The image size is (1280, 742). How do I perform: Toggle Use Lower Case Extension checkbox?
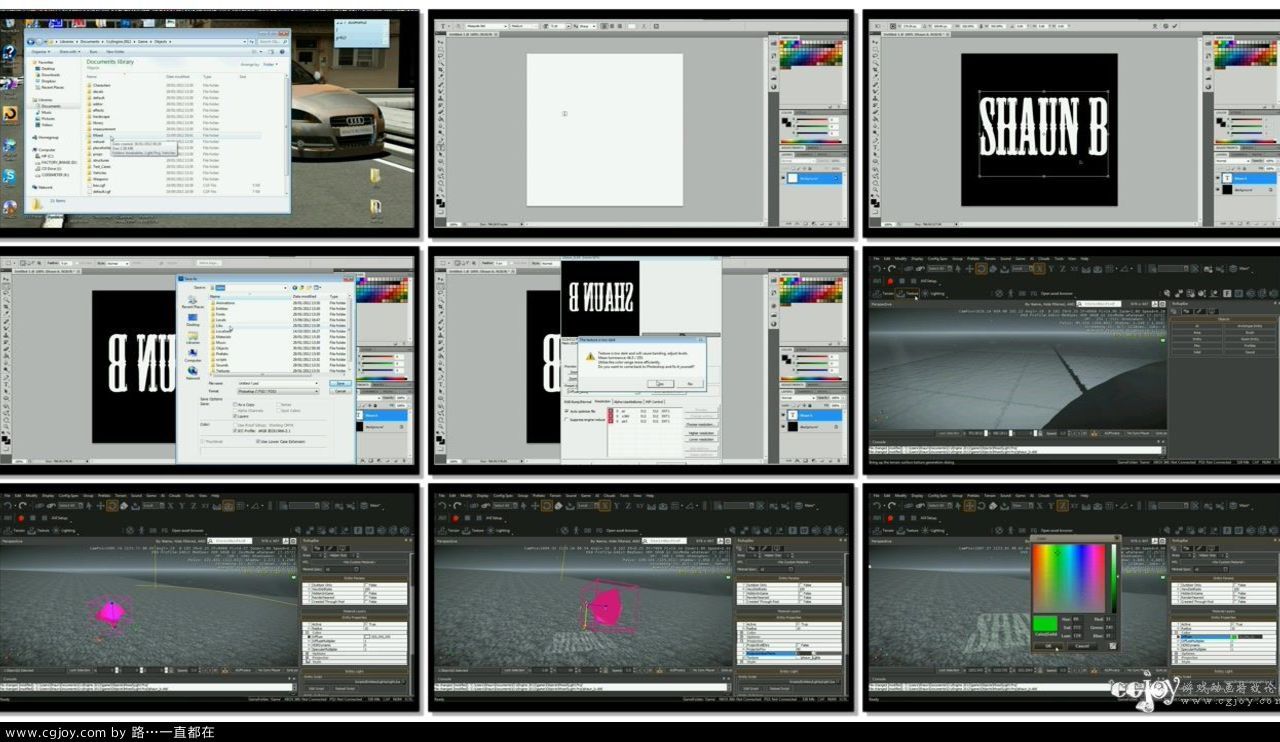[258, 441]
